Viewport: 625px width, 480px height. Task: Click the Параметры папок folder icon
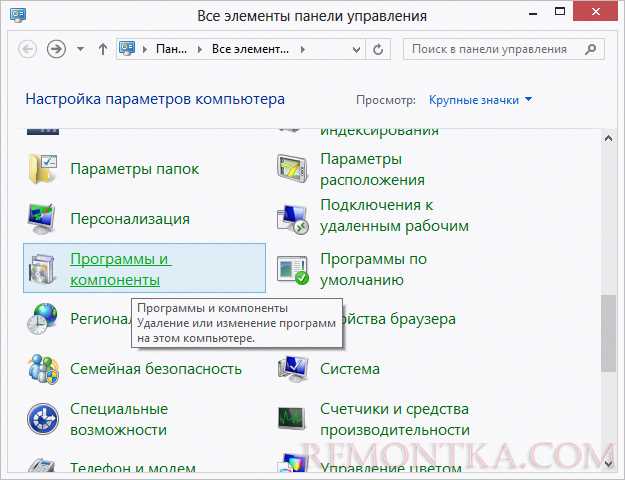click(43, 169)
